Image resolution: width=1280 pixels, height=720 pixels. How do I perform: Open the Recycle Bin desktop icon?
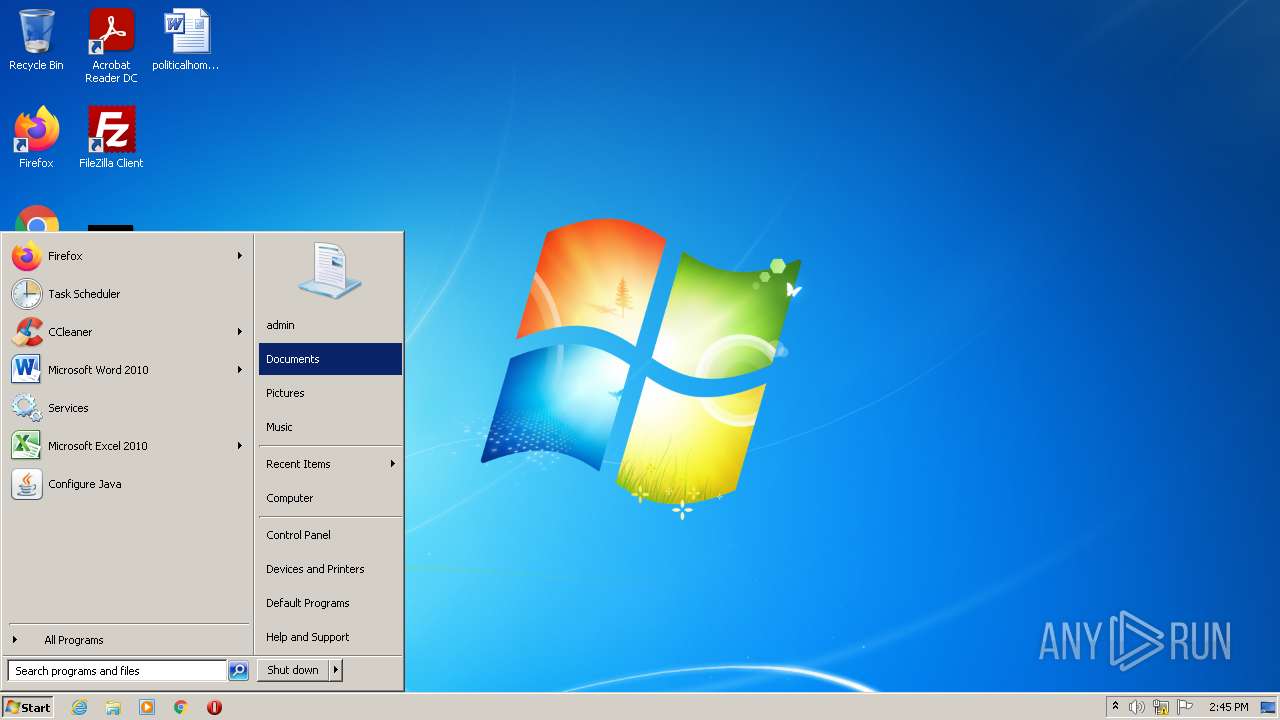36,40
